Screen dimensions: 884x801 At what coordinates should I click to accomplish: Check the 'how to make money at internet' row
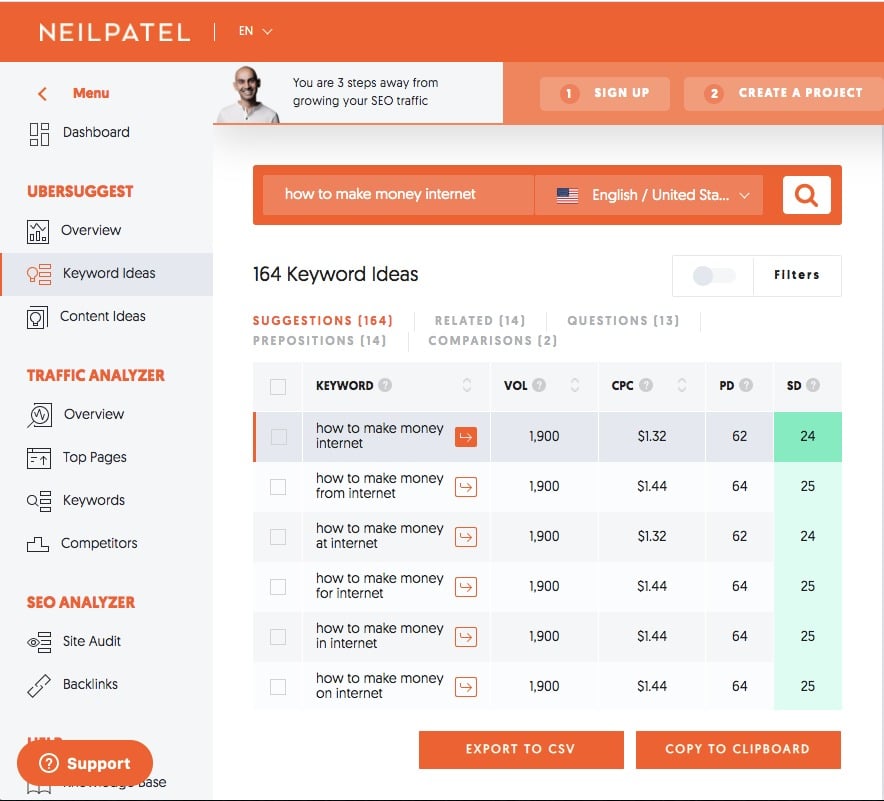[x=278, y=537]
